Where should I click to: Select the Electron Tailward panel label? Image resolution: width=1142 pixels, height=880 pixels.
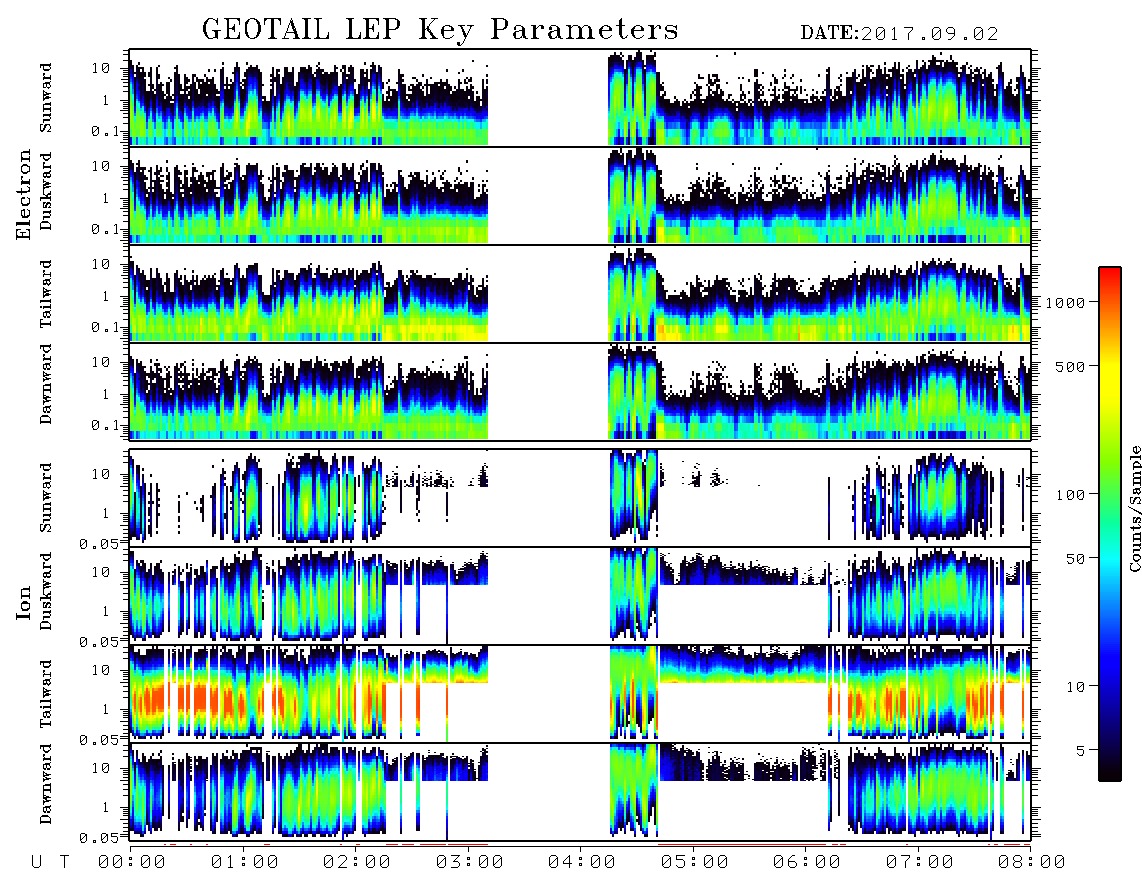[x=46, y=293]
